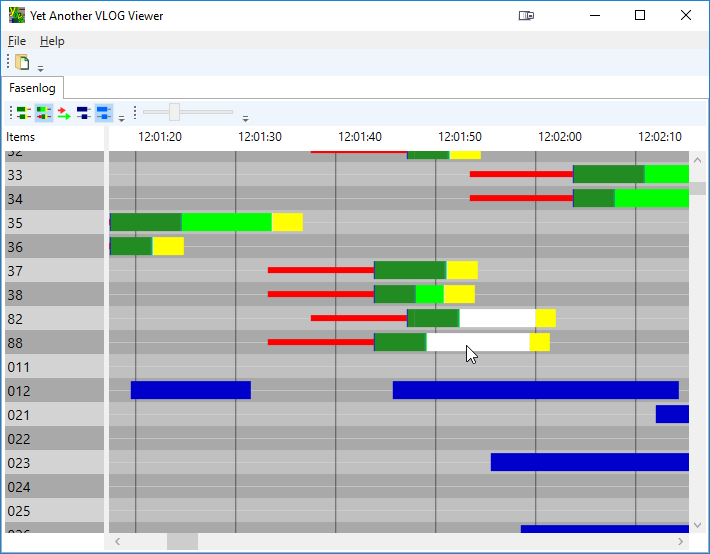Viewport: 710px width, 554px height.
Task: Click the app icon in title bar
Action: point(17,16)
